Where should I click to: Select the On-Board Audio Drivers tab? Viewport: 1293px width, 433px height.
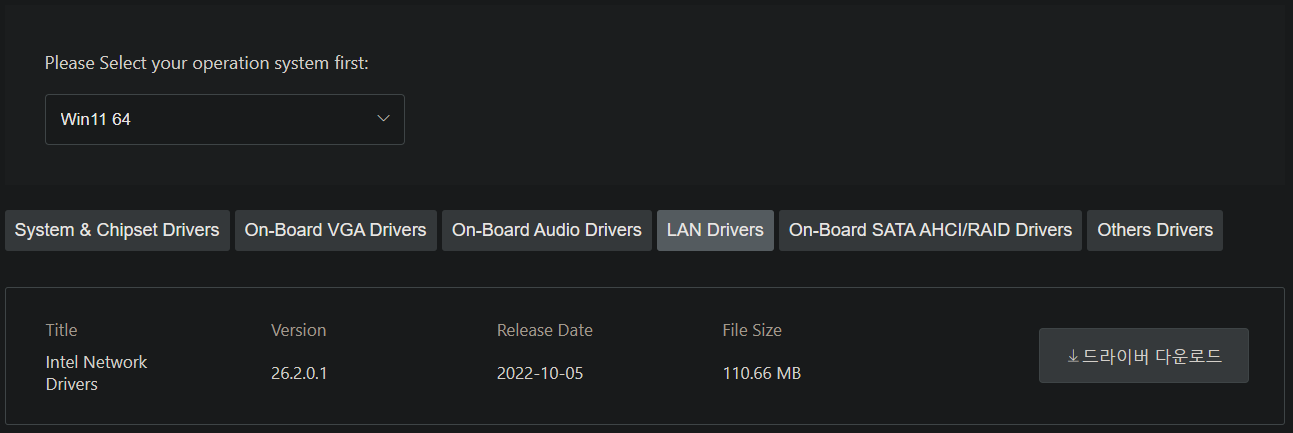pyautogui.click(x=546, y=230)
